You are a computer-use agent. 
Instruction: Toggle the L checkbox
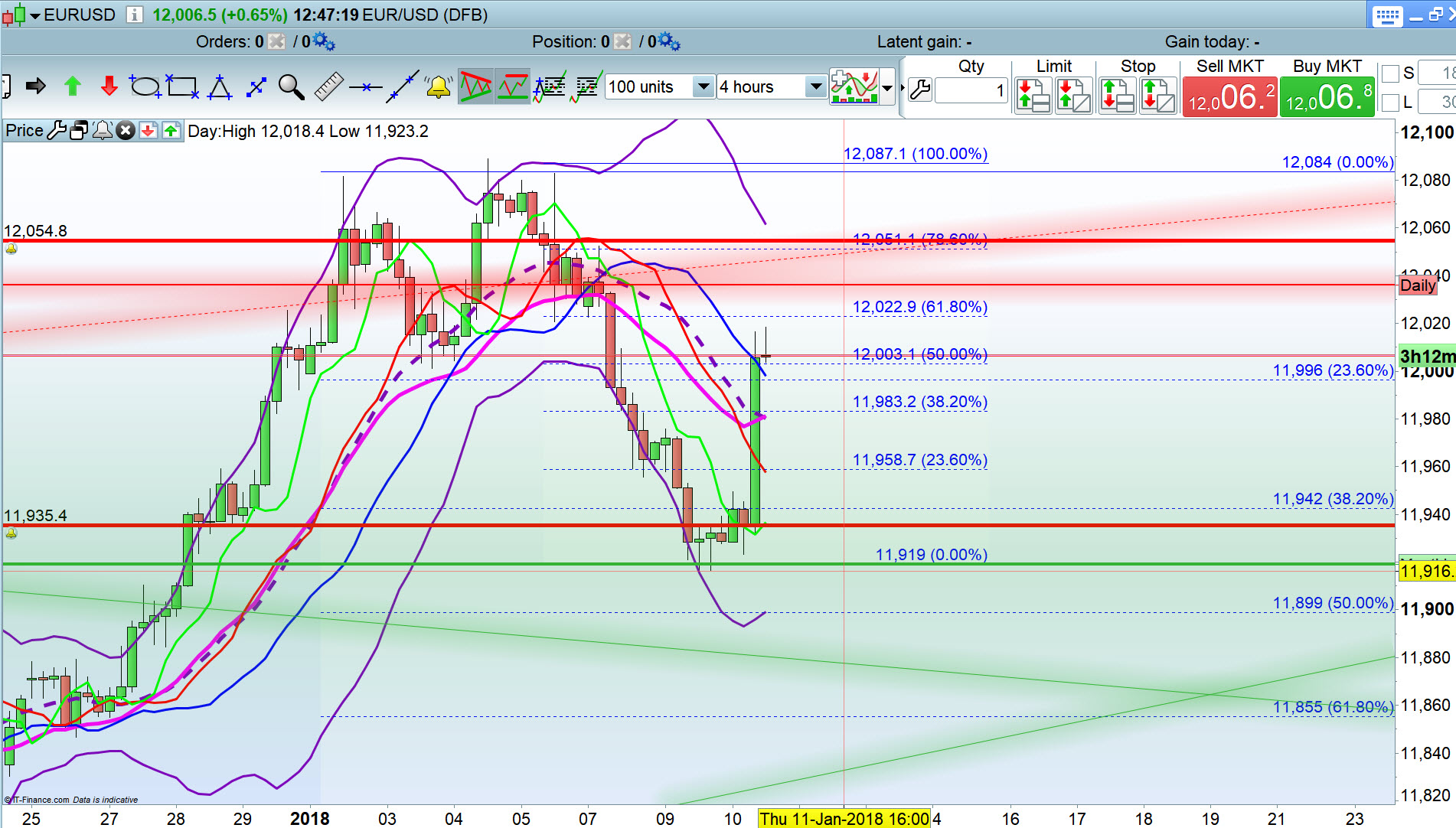click(x=1390, y=103)
